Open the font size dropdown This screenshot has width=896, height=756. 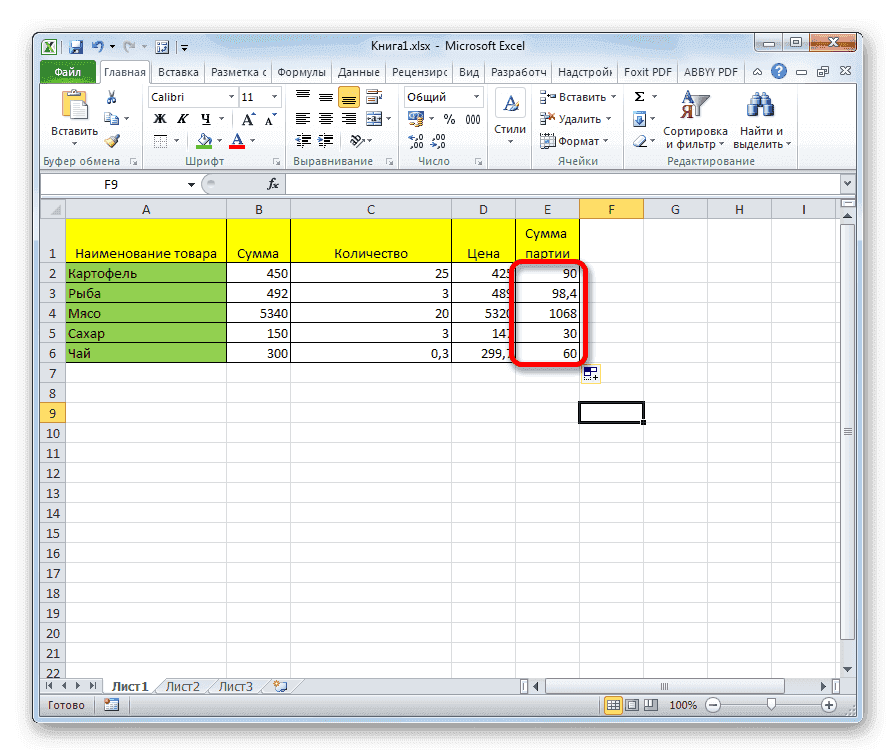click(x=274, y=96)
